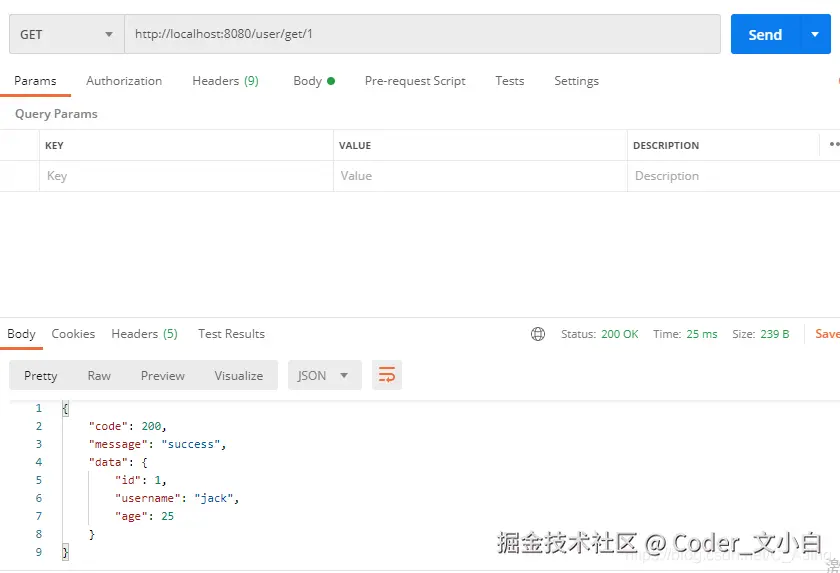The height and width of the screenshot is (573, 840).
Task: Select the Preview view
Action: pos(163,376)
